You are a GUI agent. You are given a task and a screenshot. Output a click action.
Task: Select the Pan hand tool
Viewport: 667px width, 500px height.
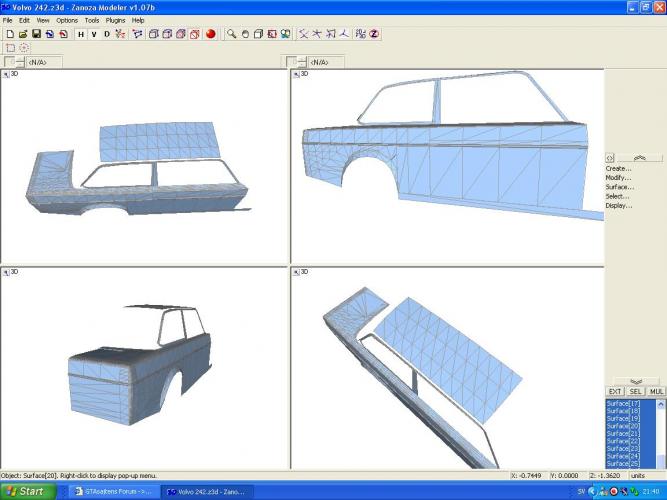pos(245,34)
